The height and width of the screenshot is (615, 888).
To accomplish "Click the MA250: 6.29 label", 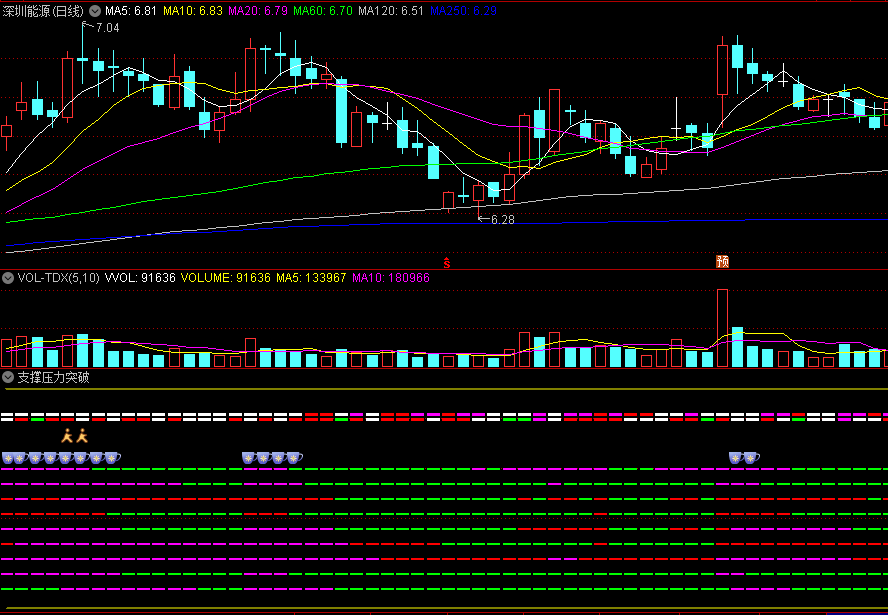I will (x=463, y=11).
